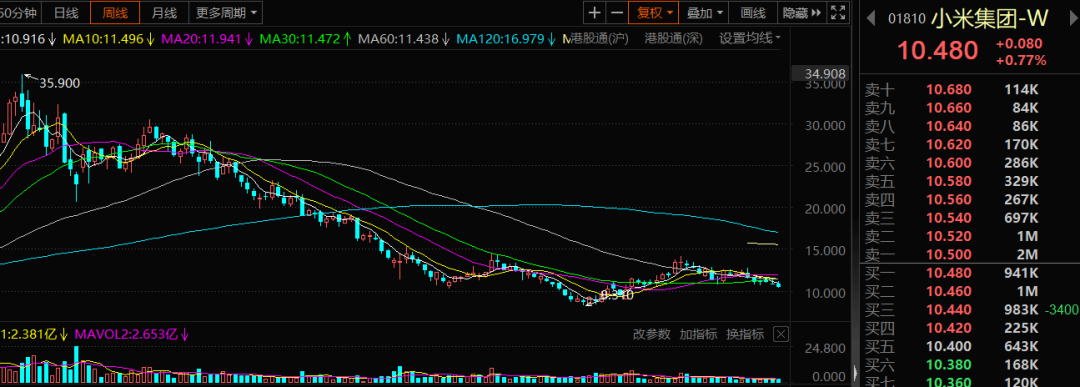Zoom out chart with minus icon
Screen dimensions: 1080x387
tap(616, 12)
